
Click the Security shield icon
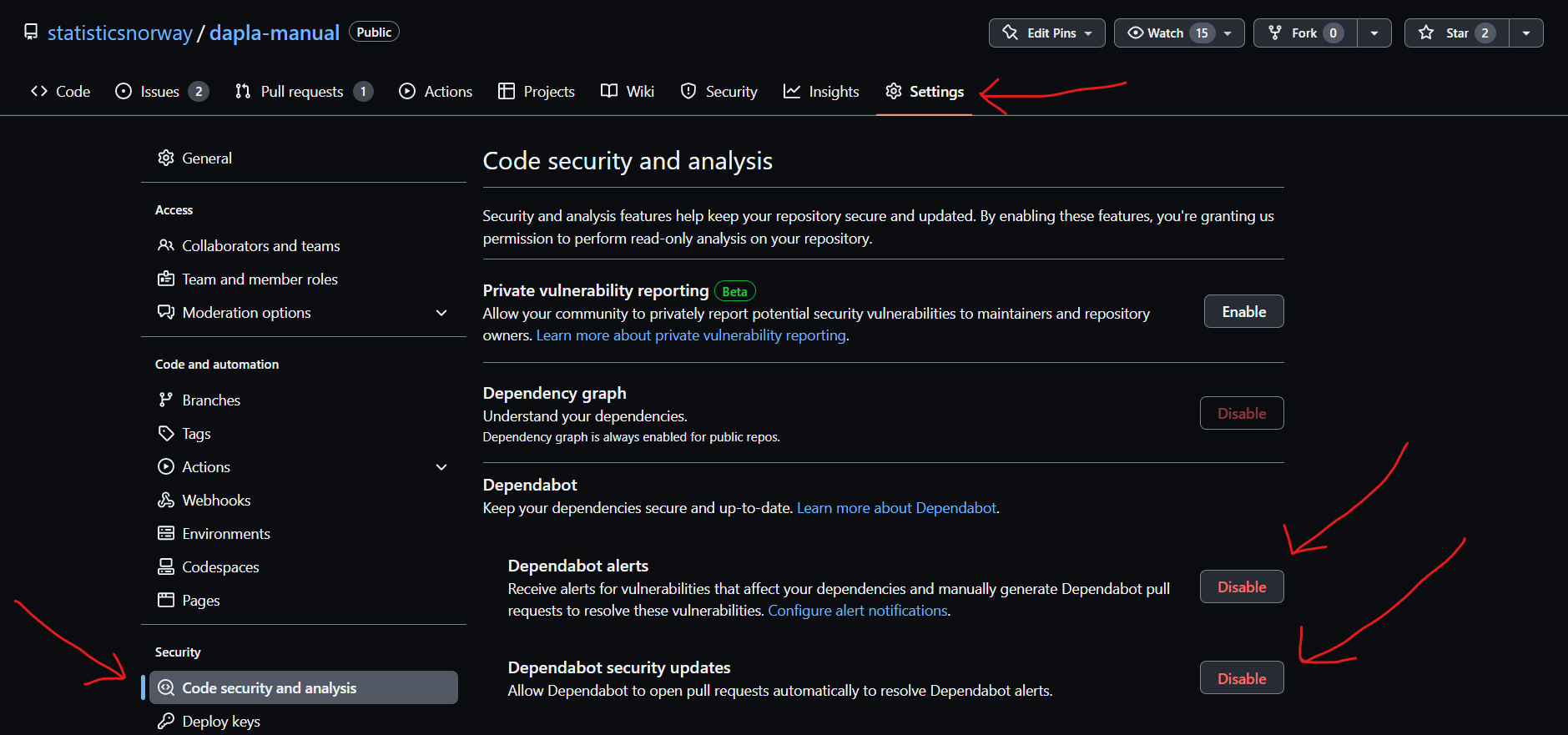pos(688,91)
